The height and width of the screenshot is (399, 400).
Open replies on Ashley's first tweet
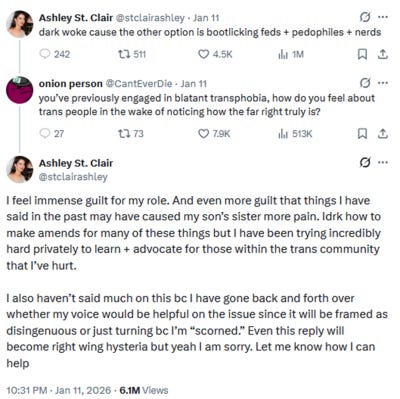pyautogui.click(x=55, y=54)
